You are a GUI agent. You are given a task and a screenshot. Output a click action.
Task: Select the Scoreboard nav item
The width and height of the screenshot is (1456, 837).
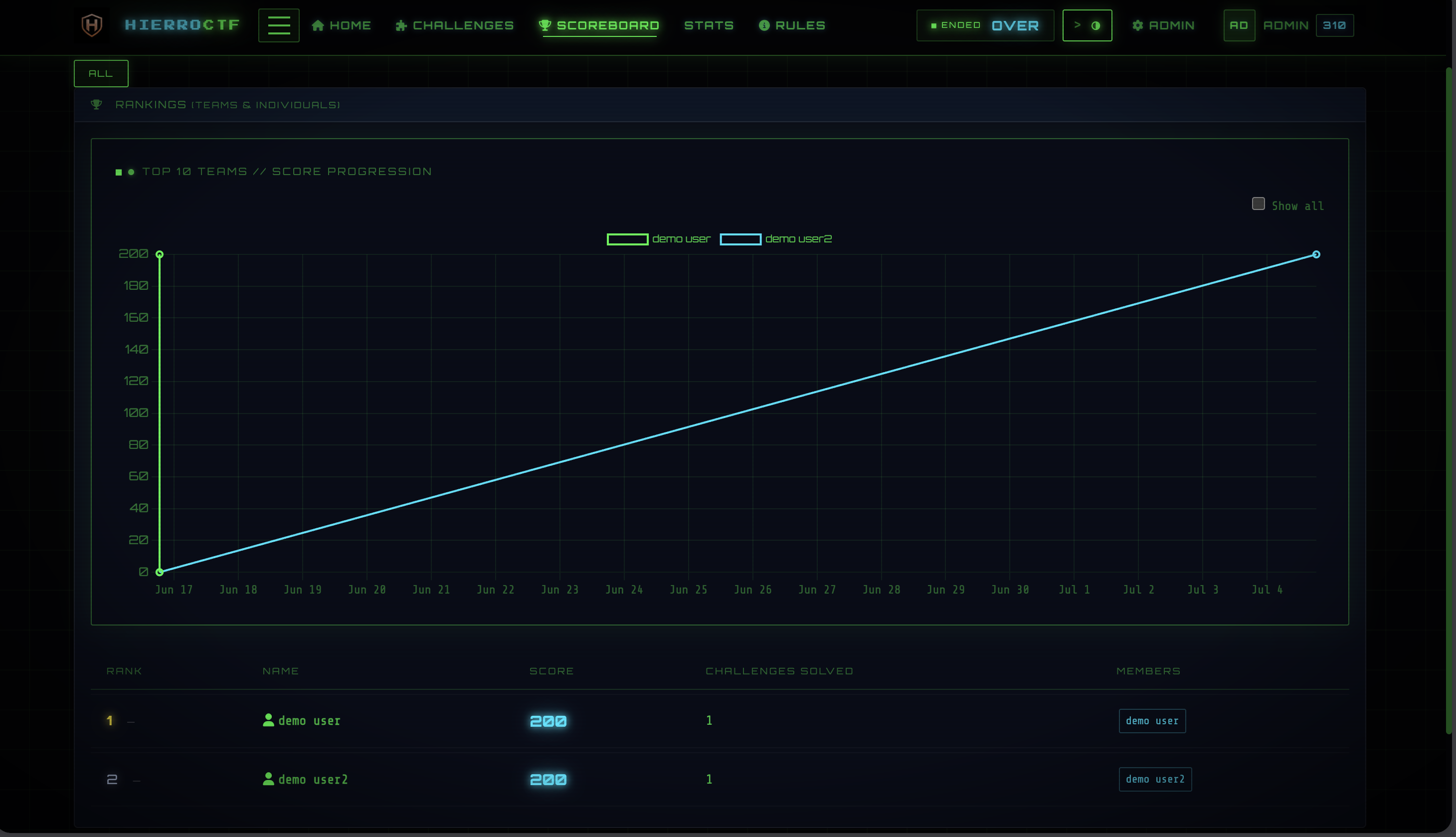coord(599,25)
